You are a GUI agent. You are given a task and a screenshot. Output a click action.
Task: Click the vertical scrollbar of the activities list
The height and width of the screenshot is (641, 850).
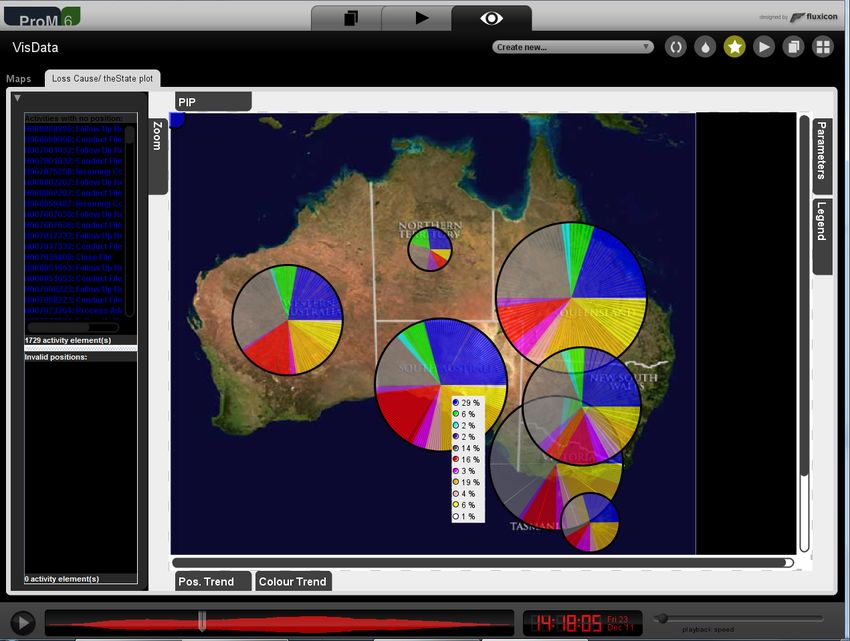[x=130, y=221]
